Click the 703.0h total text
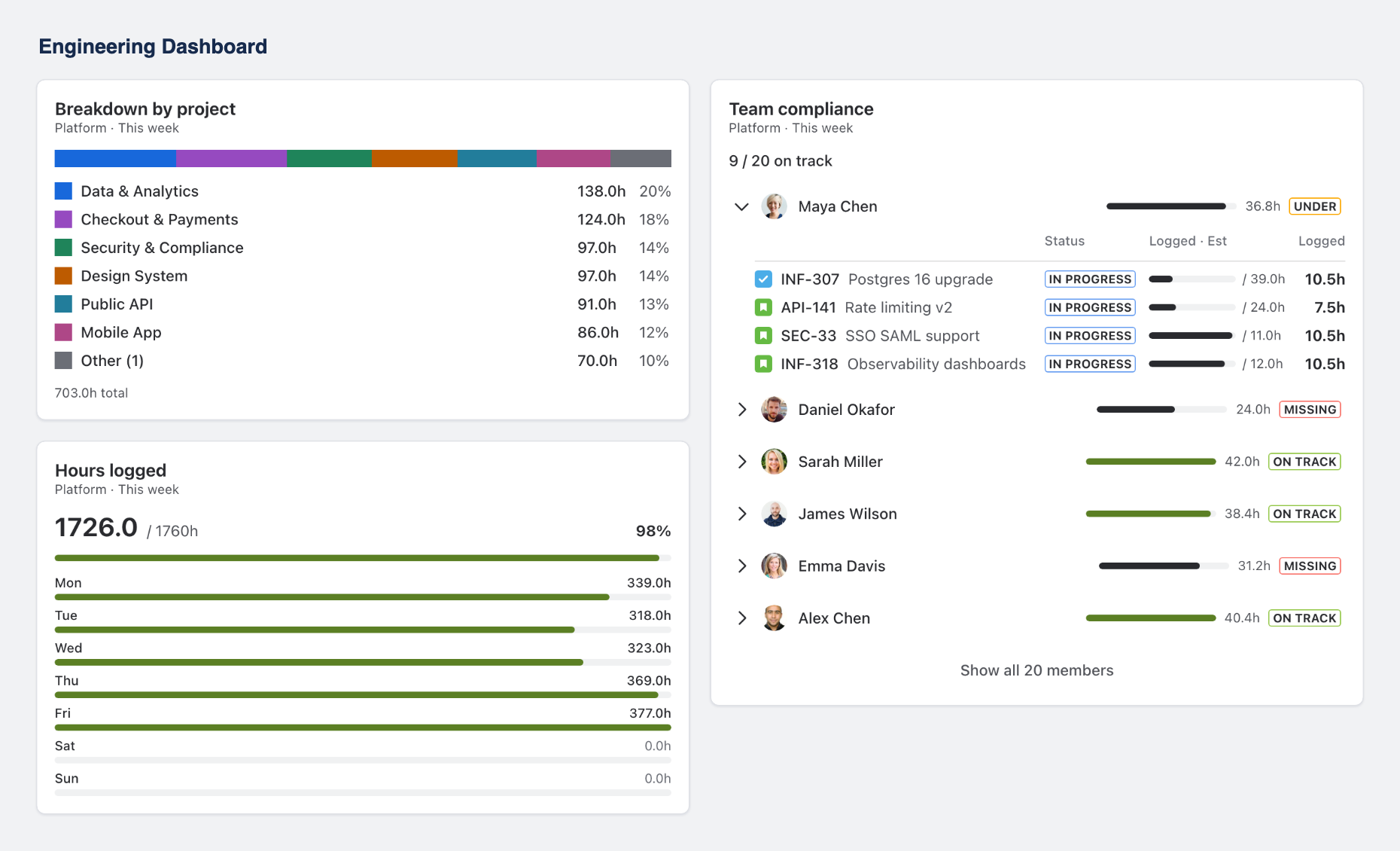This screenshot has height=851, width=1400. 91,393
